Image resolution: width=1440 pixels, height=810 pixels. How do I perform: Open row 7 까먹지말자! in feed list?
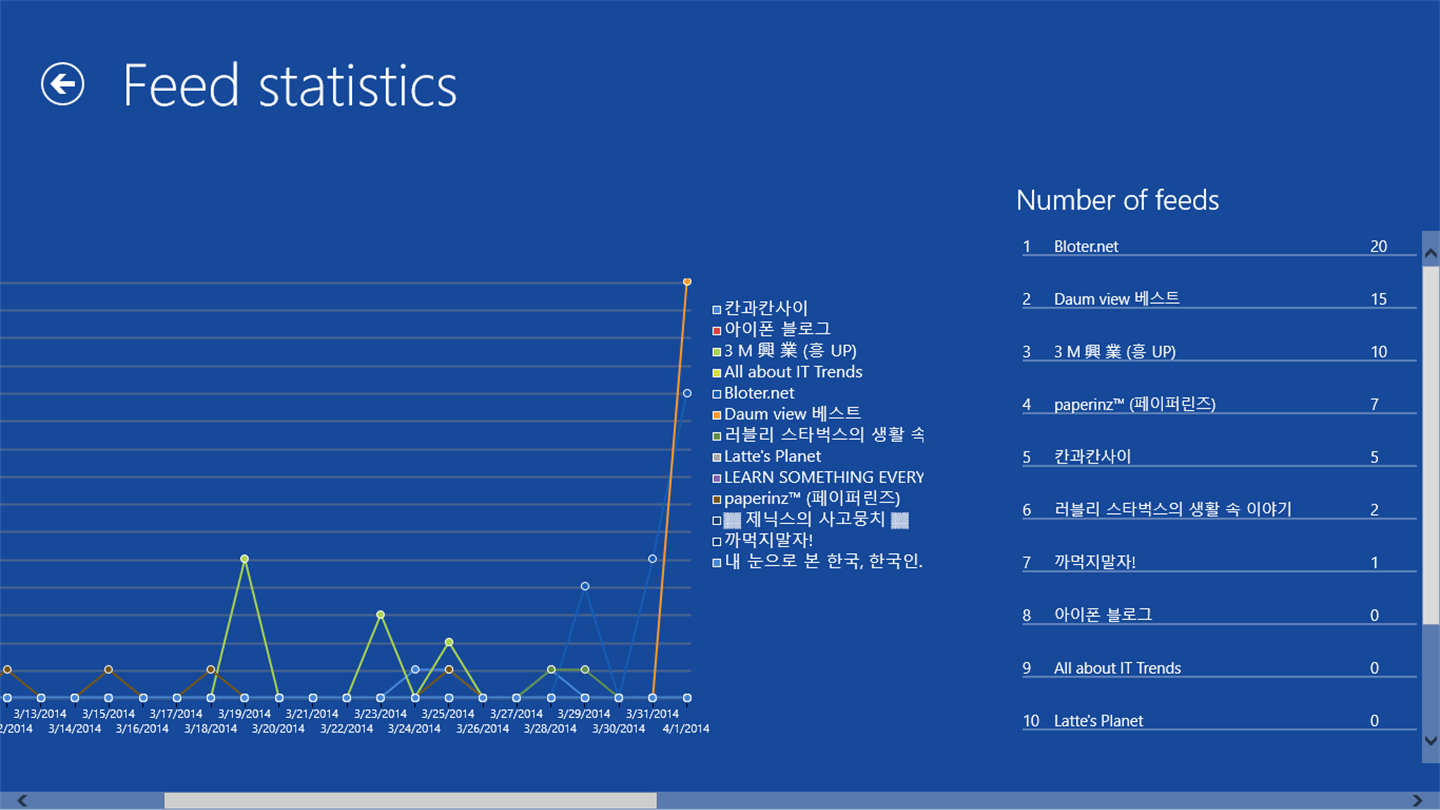pos(1219,562)
